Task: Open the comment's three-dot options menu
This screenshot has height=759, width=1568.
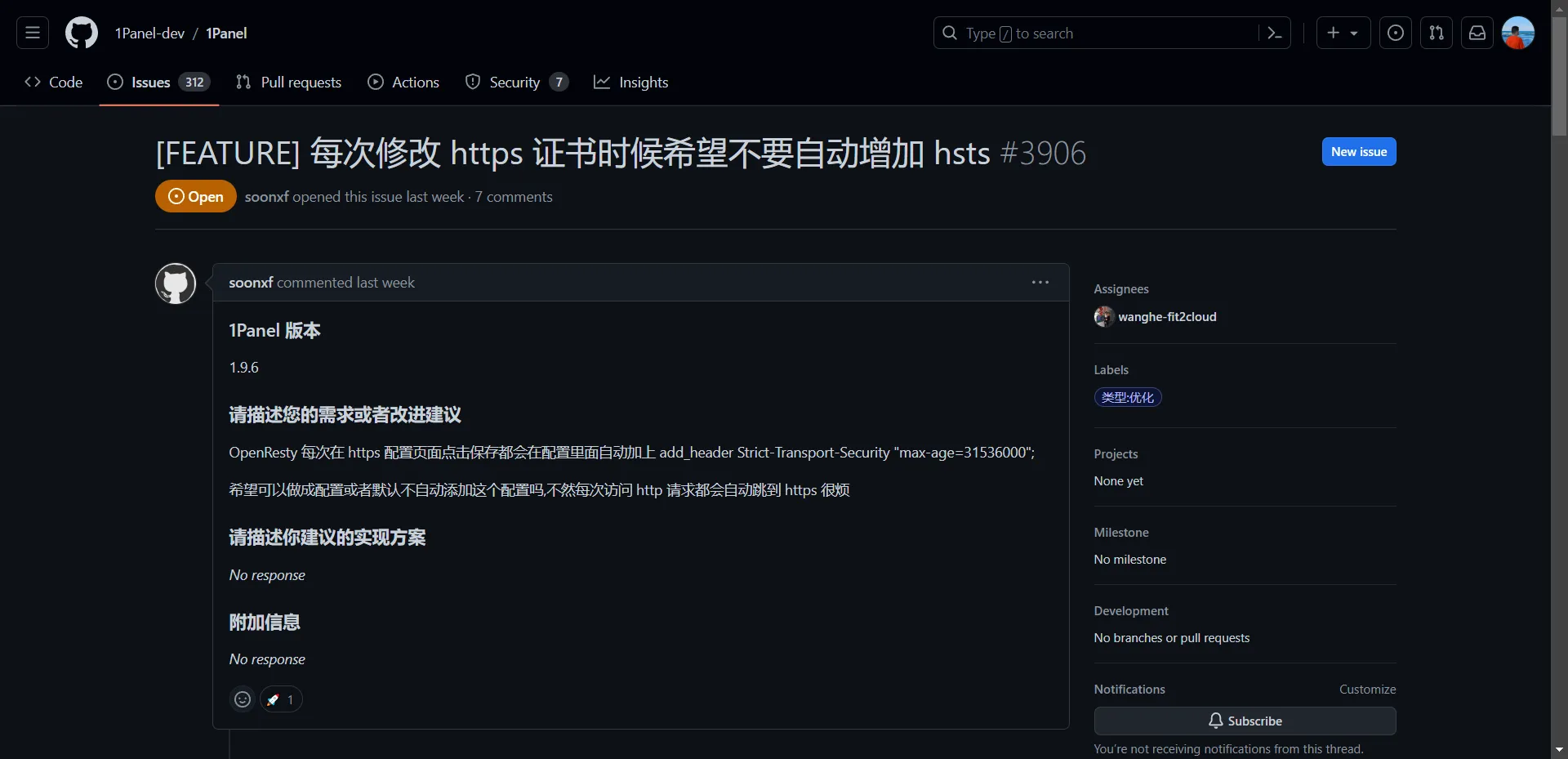Action: pos(1040,282)
